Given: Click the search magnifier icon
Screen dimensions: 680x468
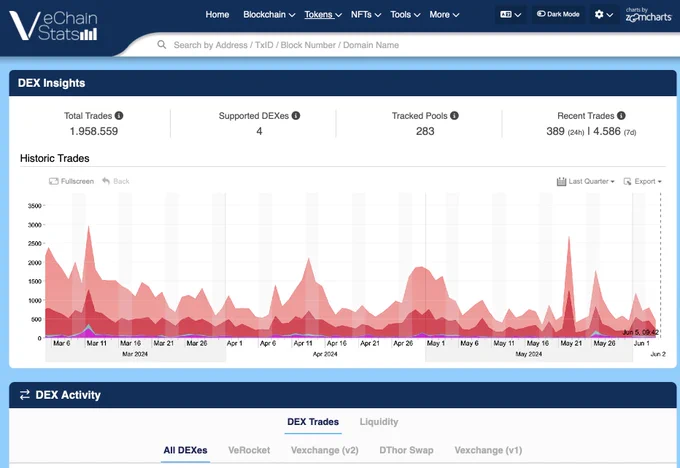Looking at the screenshot, I should pyautogui.click(x=161, y=45).
